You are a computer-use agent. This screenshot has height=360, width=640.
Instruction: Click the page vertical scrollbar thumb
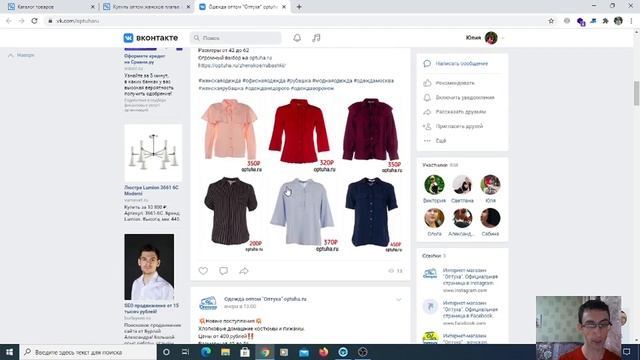[x=636, y=93]
